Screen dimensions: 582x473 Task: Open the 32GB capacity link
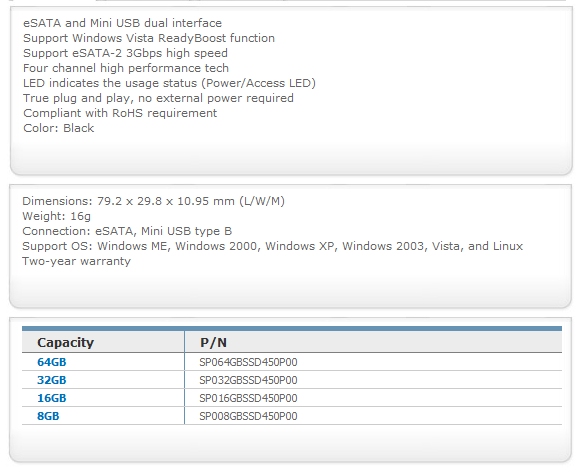point(52,380)
